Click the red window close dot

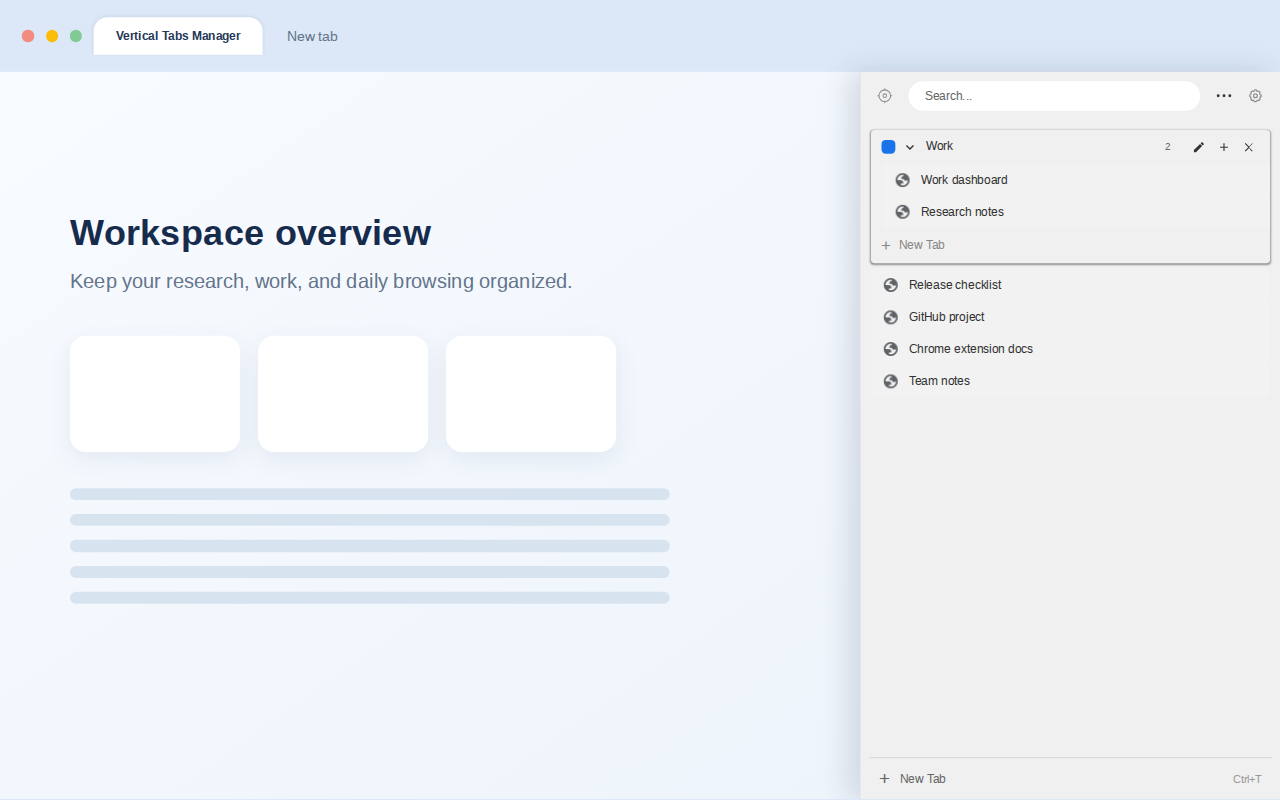click(28, 36)
